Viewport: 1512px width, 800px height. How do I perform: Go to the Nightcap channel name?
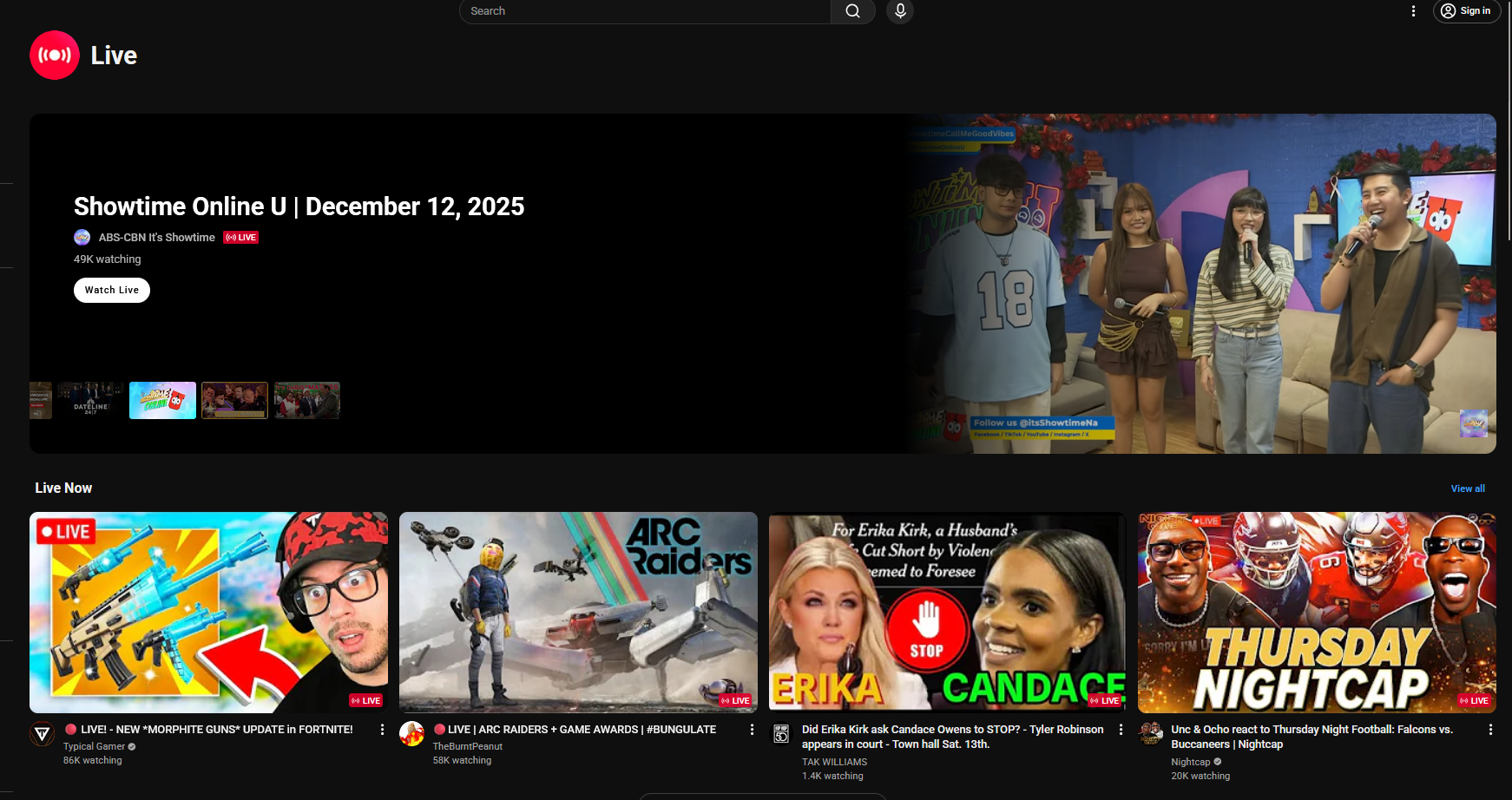point(1191,762)
